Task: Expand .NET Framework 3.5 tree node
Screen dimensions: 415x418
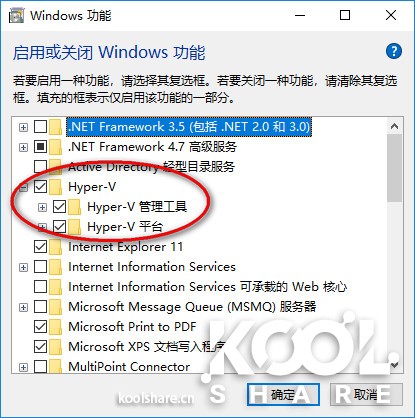Action: [x=23, y=127]
